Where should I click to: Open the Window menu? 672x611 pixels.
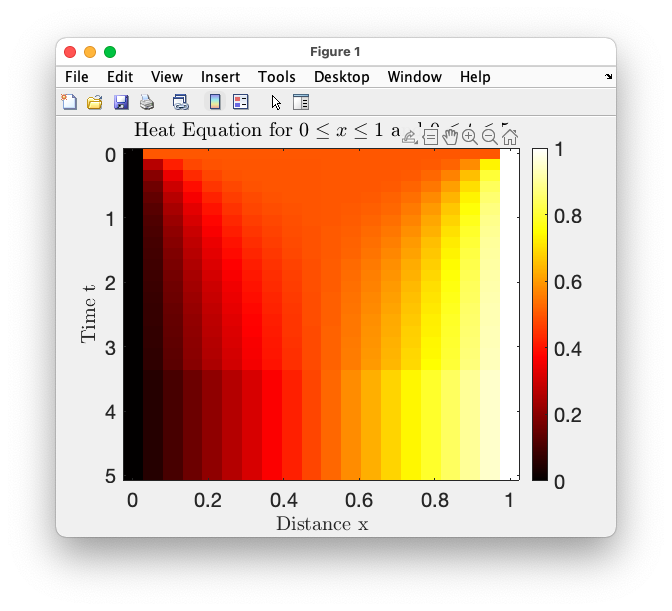click(x=414, y=77)
